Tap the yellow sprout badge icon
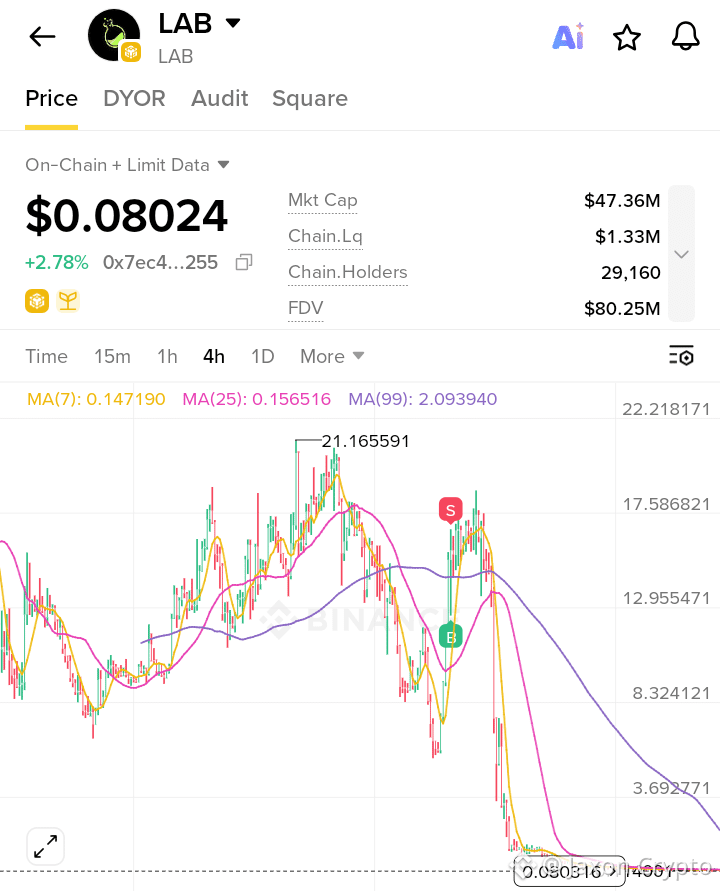This screenshot has height=891, width=720. click(68, 301)
